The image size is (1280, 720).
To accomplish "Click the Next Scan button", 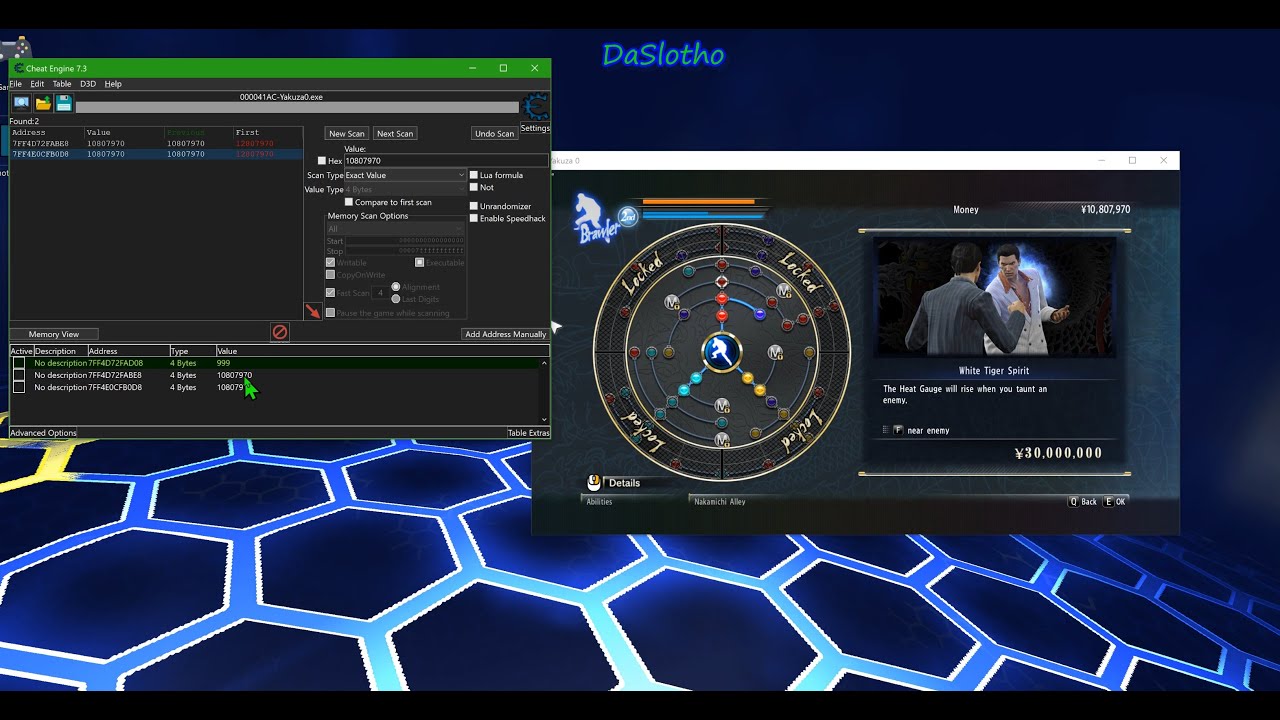I will tap(395, 133).
